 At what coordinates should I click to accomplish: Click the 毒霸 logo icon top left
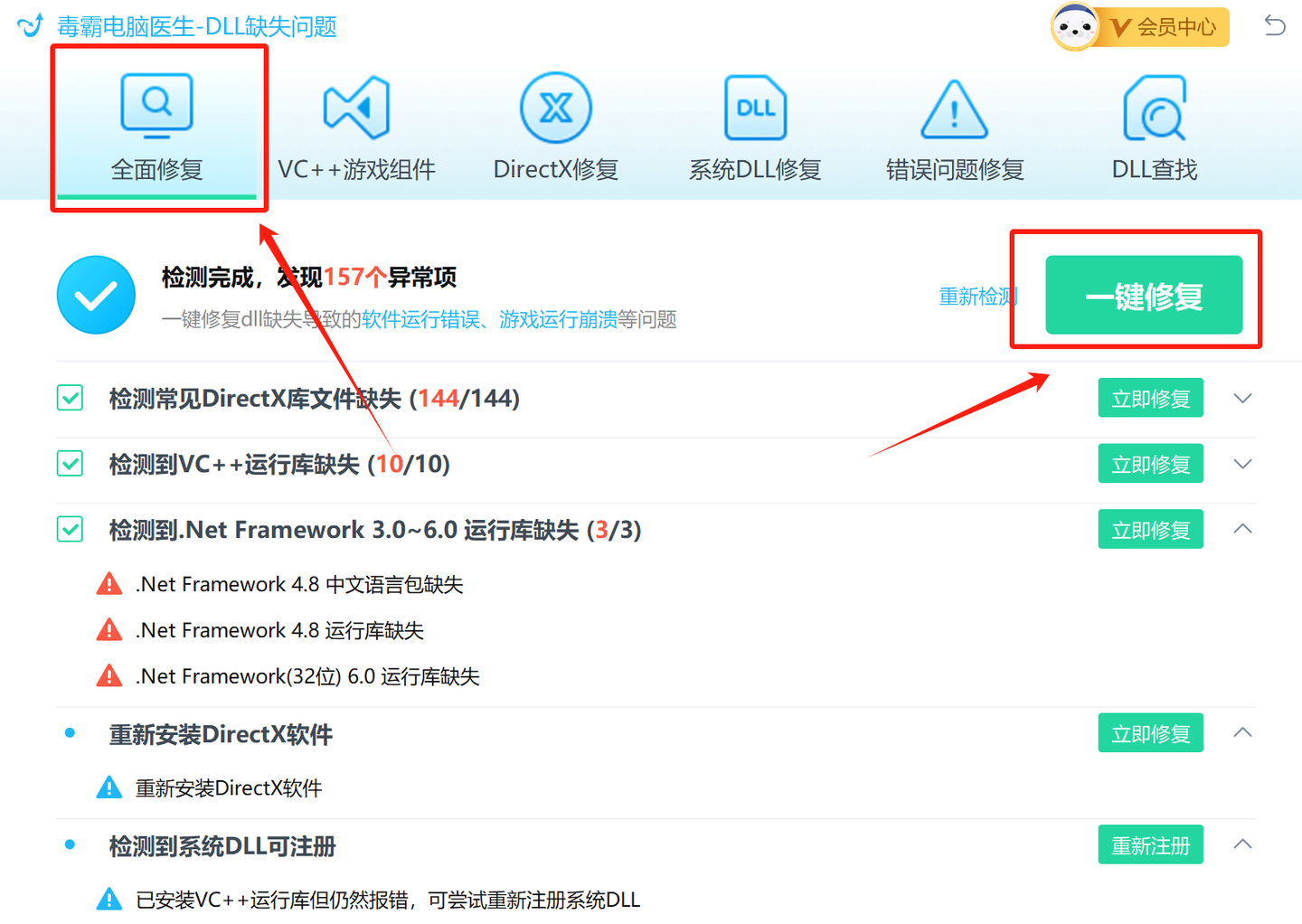pos(30,25)
